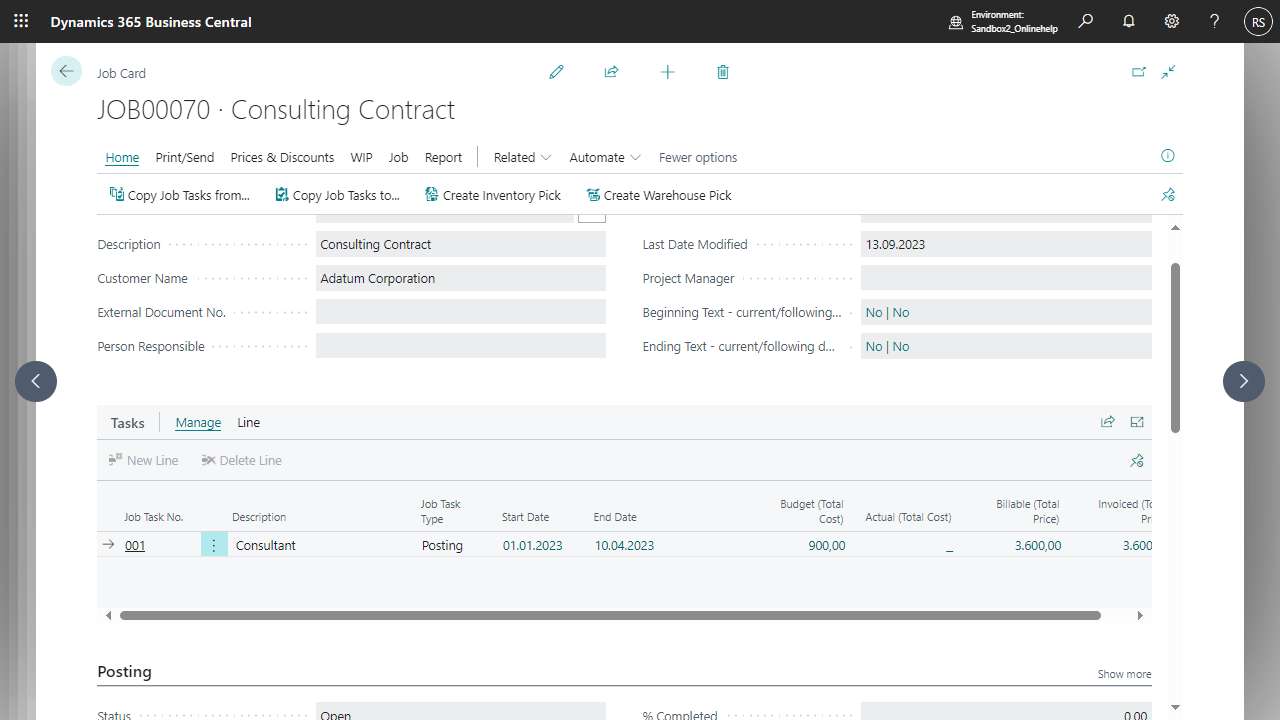
Task: Open the settings gear icon
Action: [1172, 21]
